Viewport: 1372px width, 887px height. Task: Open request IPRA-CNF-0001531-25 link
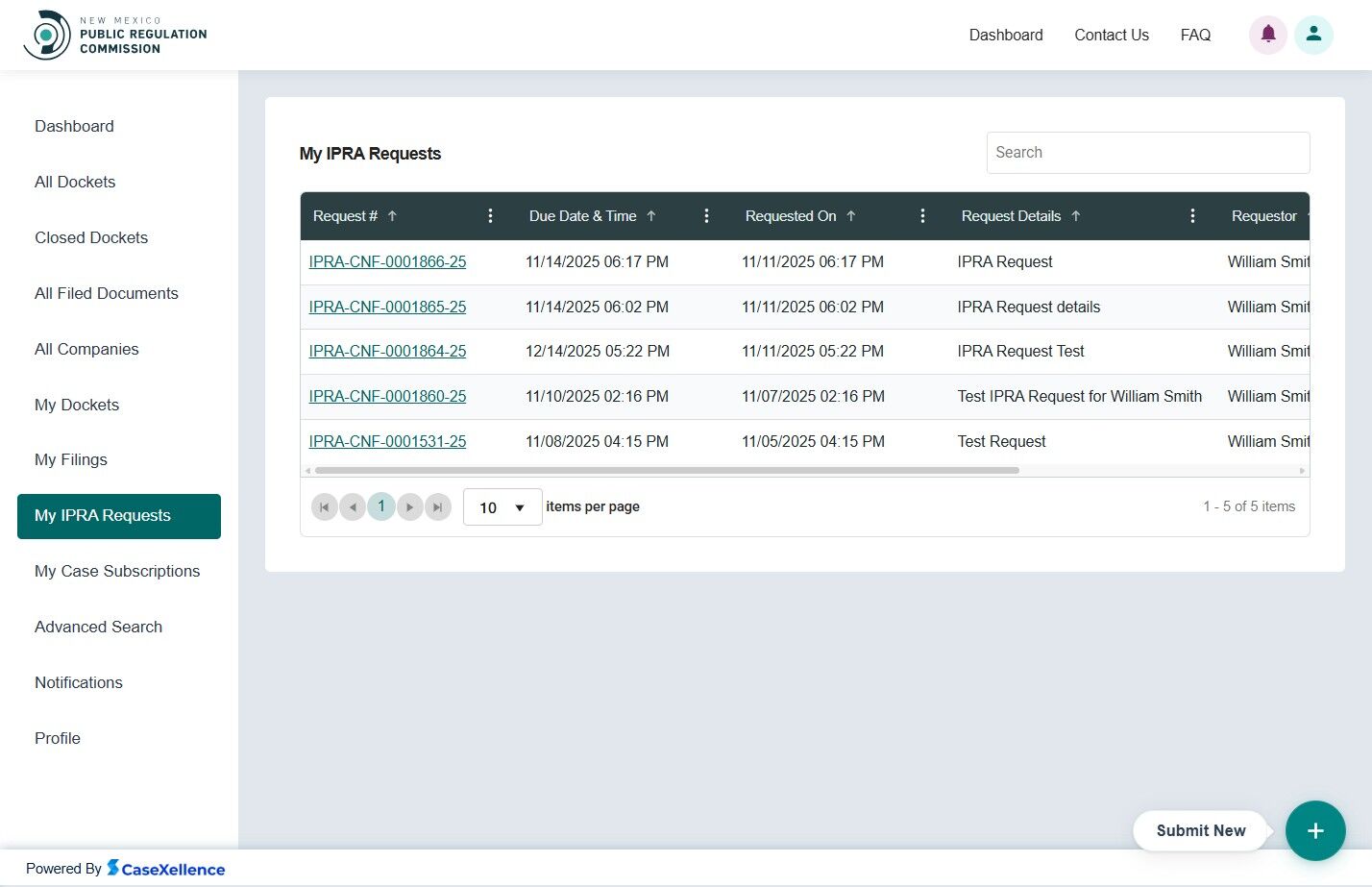[387, 441]
